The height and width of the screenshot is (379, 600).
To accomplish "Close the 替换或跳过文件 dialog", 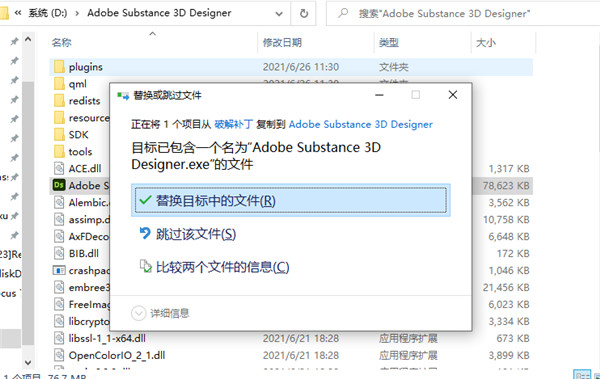I will [x=453, y=95].
